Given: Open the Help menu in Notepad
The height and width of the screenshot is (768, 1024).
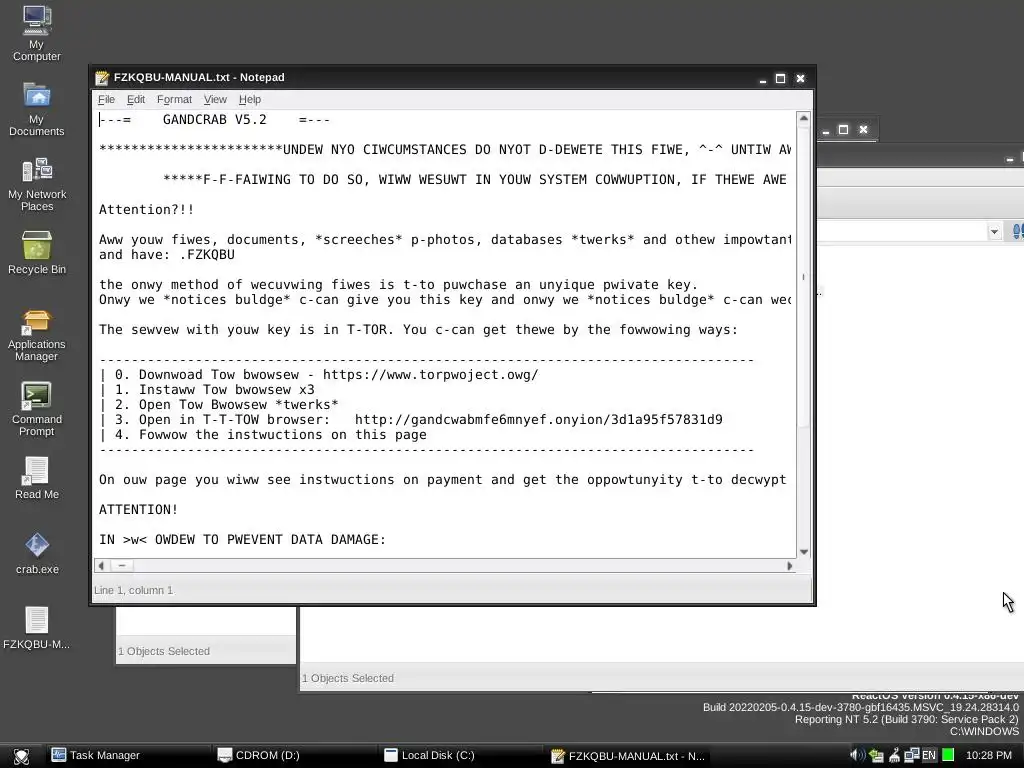Looking at the screenshot, I should [x=249, y=99].
